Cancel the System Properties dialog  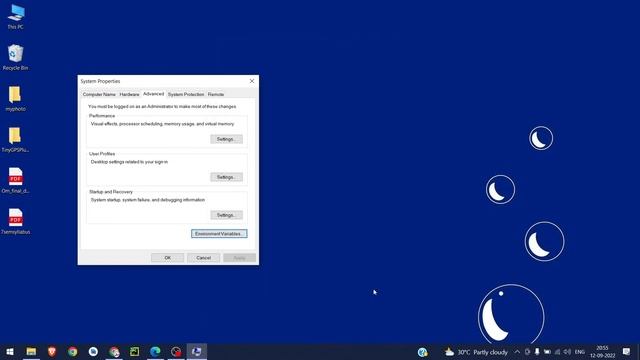coord(203,258)
